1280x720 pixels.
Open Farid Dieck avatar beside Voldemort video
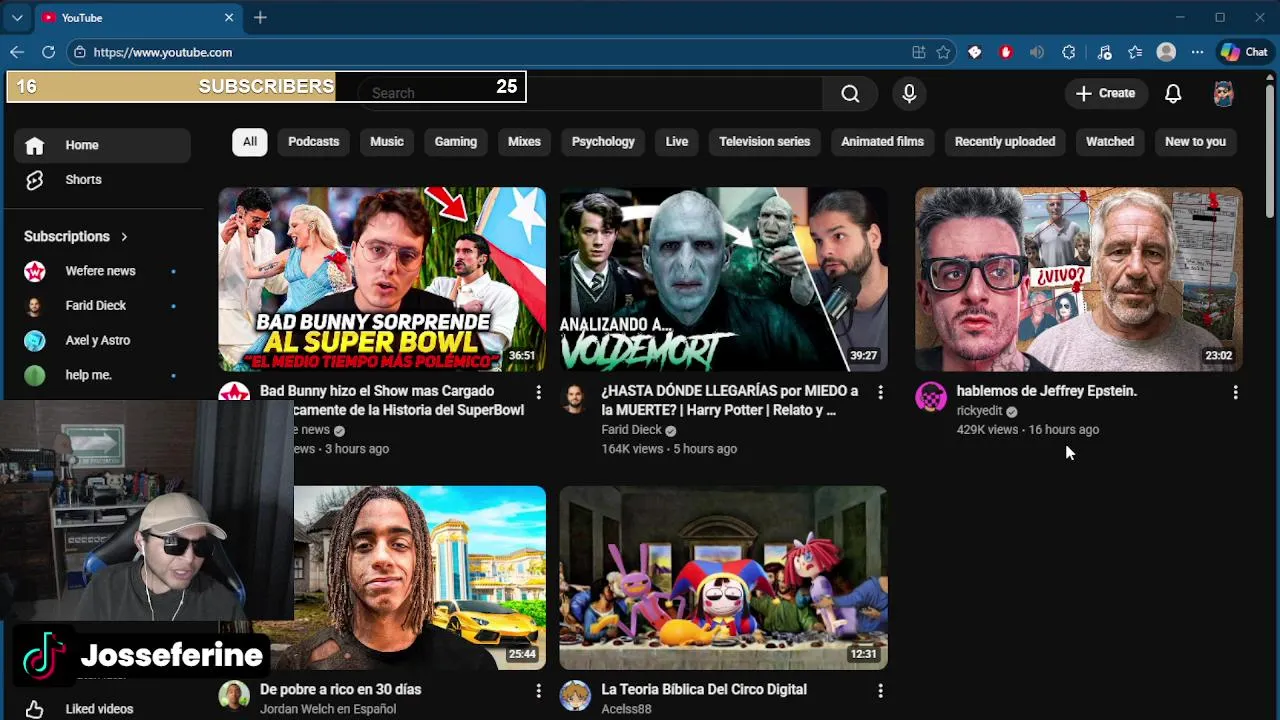575,398
